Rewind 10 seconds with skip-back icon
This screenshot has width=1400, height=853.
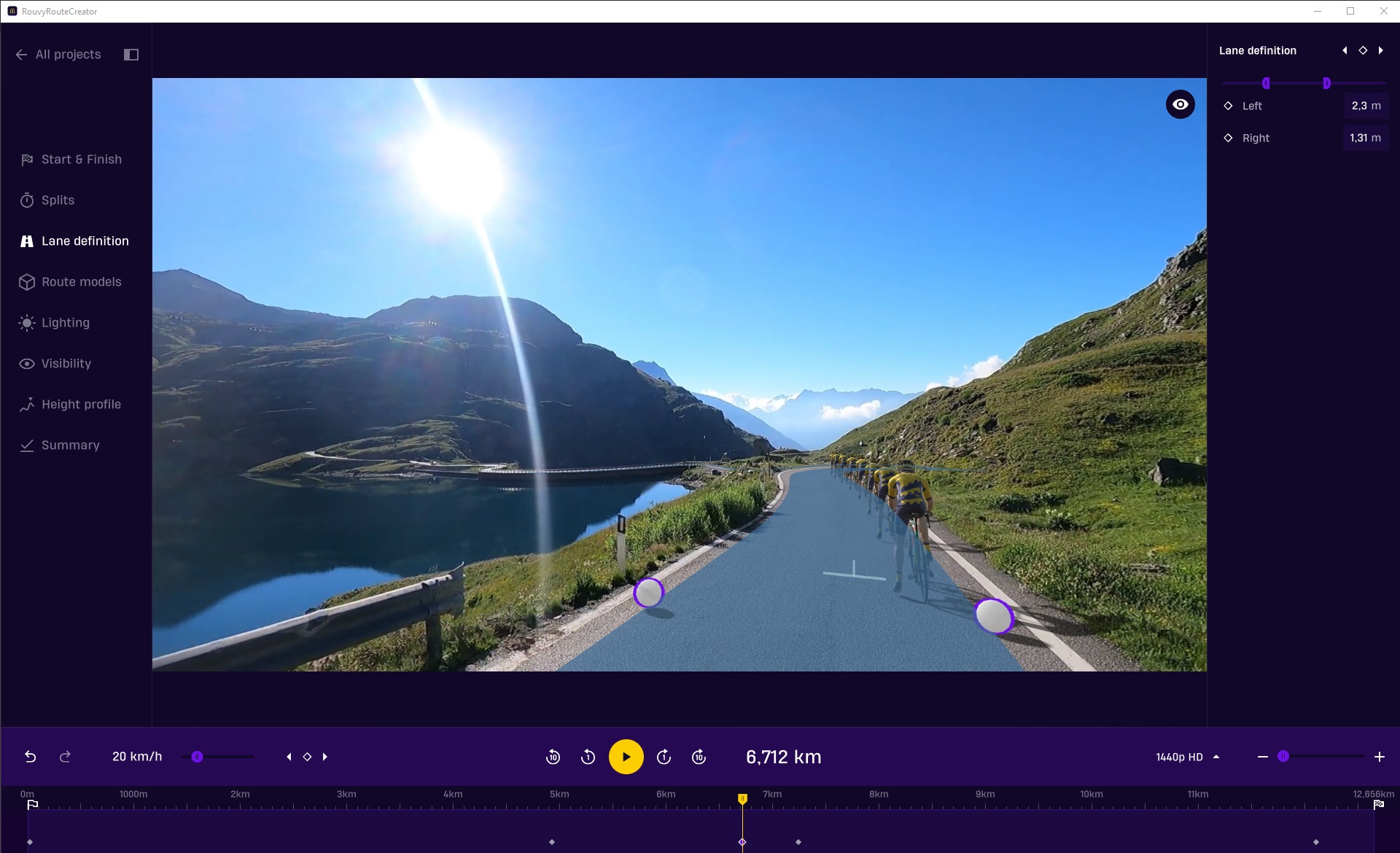pyautogui.click(x=553, y=757)
